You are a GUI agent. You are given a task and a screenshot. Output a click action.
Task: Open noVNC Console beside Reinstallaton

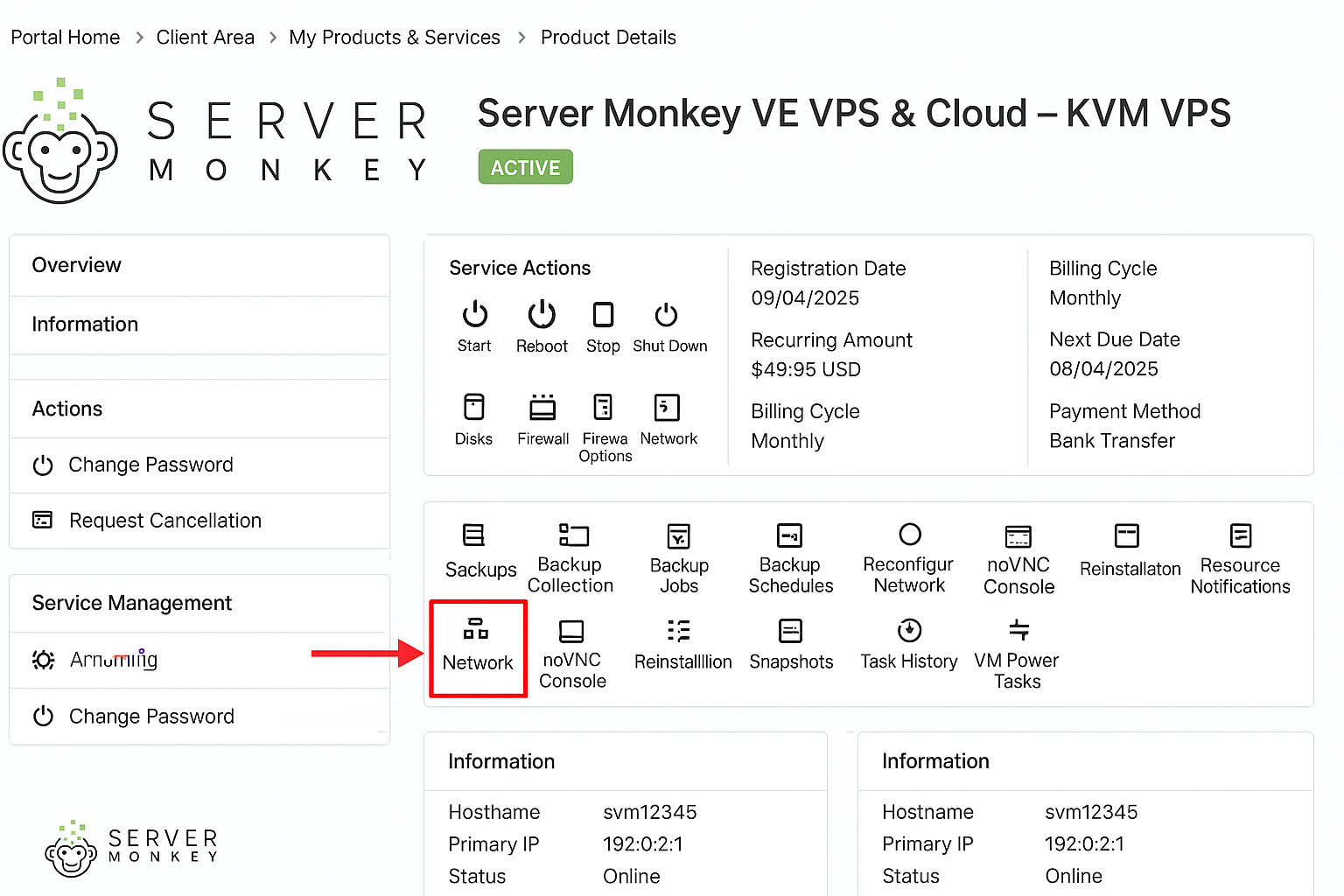(x=1018, y=535)
